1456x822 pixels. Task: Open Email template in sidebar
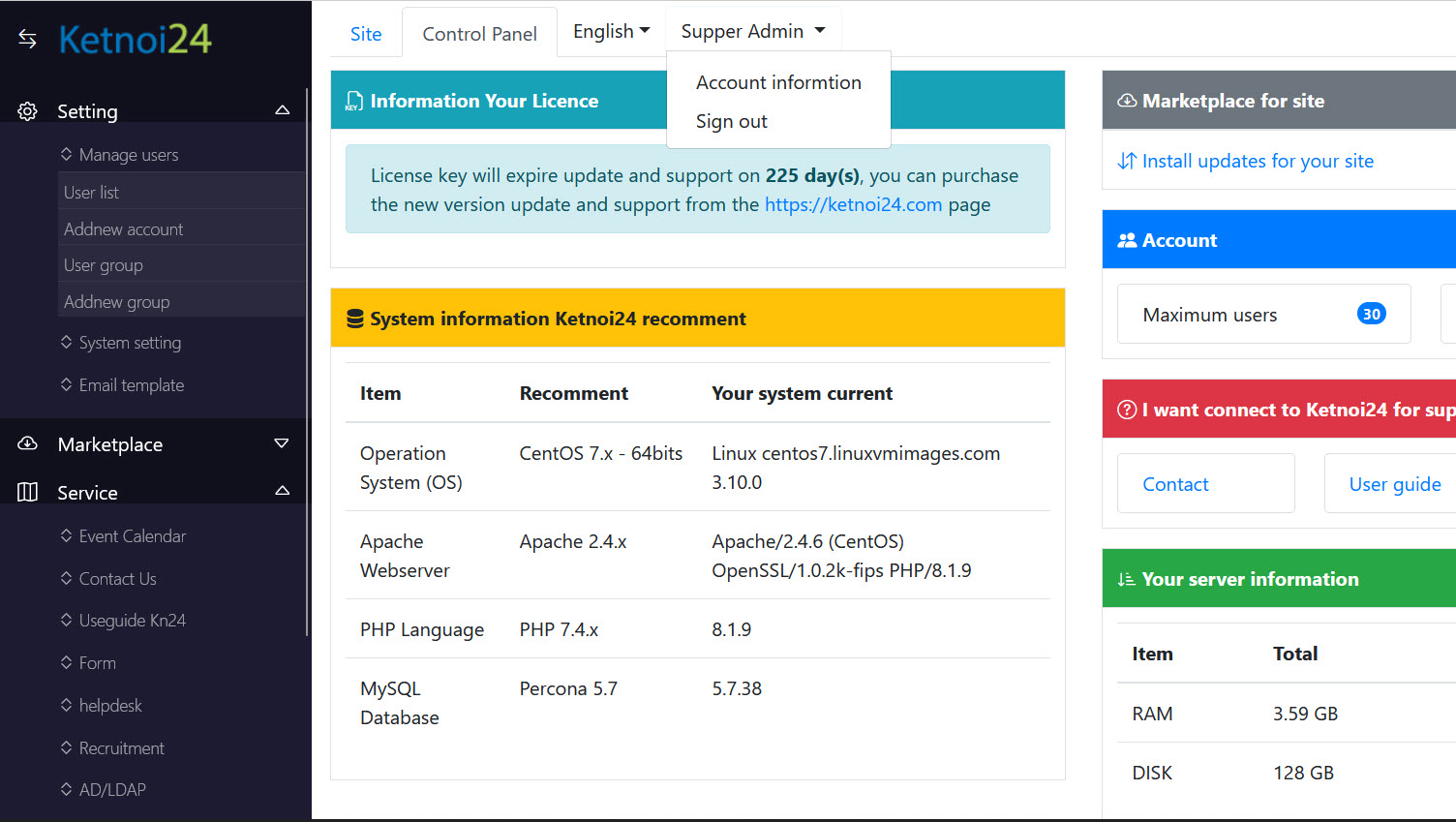click(132, 384)
